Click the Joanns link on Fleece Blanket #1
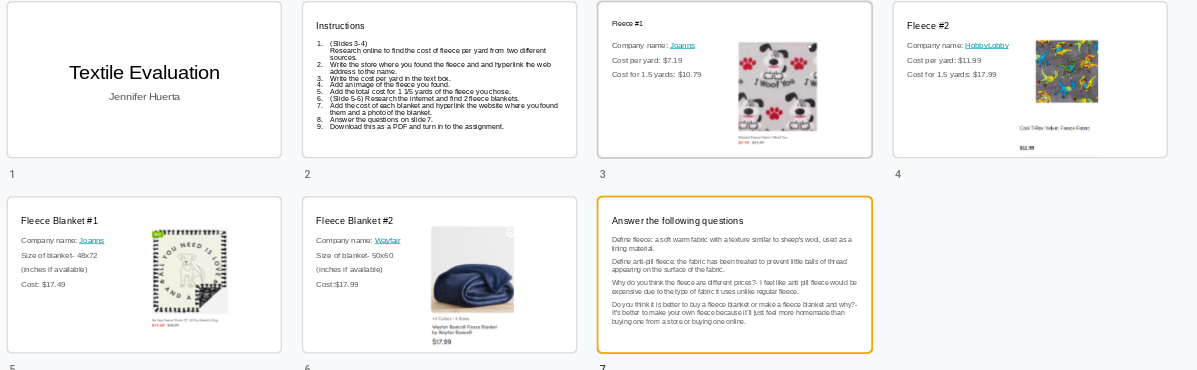The image size is (1197, 370). click(92, 240)
